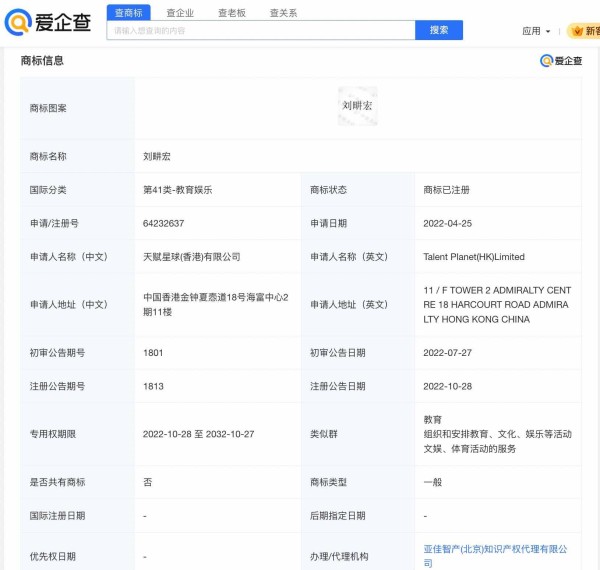The width and height of the screenshot is (600, 570).
Task: Select application date 2022-04-25
Action: tap(447, 223)
